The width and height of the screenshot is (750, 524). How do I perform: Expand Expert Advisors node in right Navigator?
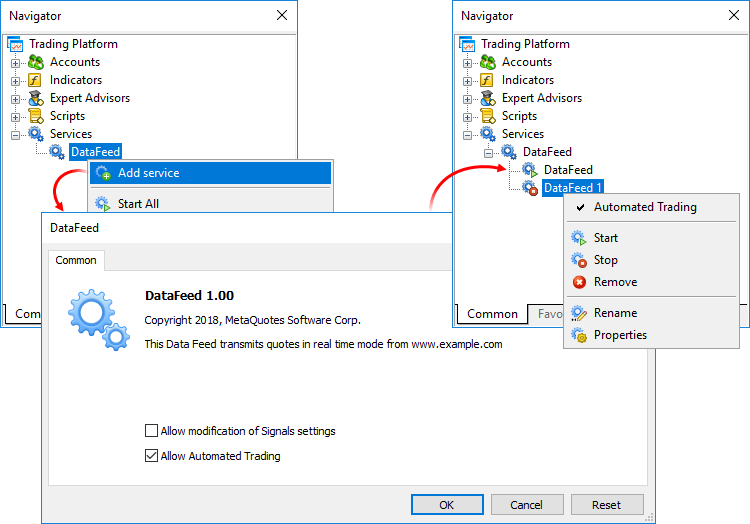pyautogui.click(x=468, y=98)
